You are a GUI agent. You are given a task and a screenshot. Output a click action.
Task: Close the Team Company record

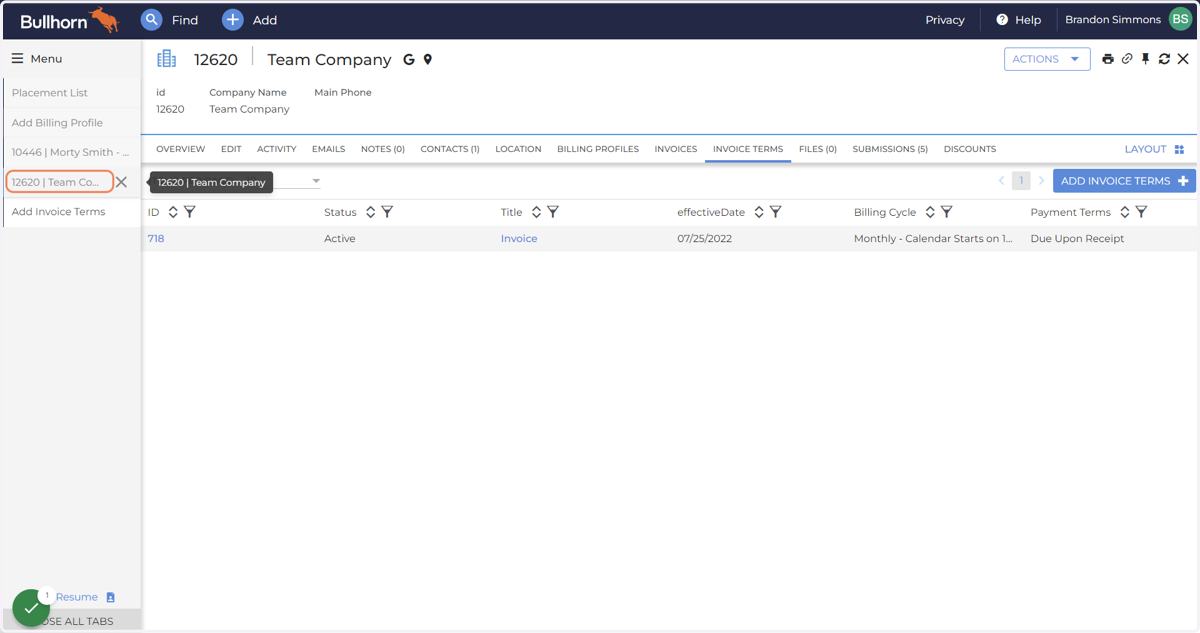1183,59
